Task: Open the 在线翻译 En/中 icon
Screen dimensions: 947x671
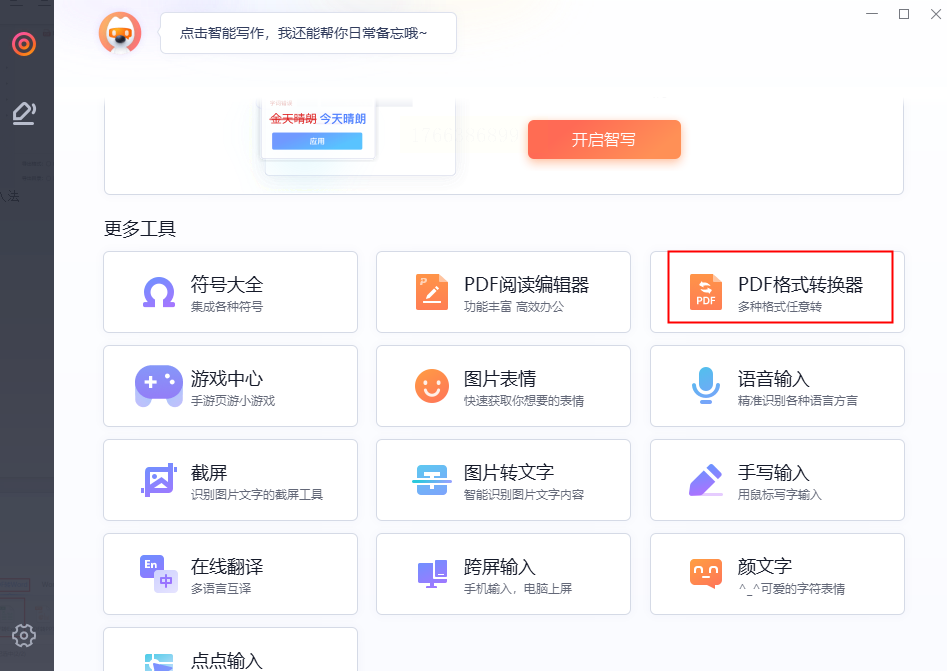Action: [x=159, y=574]
